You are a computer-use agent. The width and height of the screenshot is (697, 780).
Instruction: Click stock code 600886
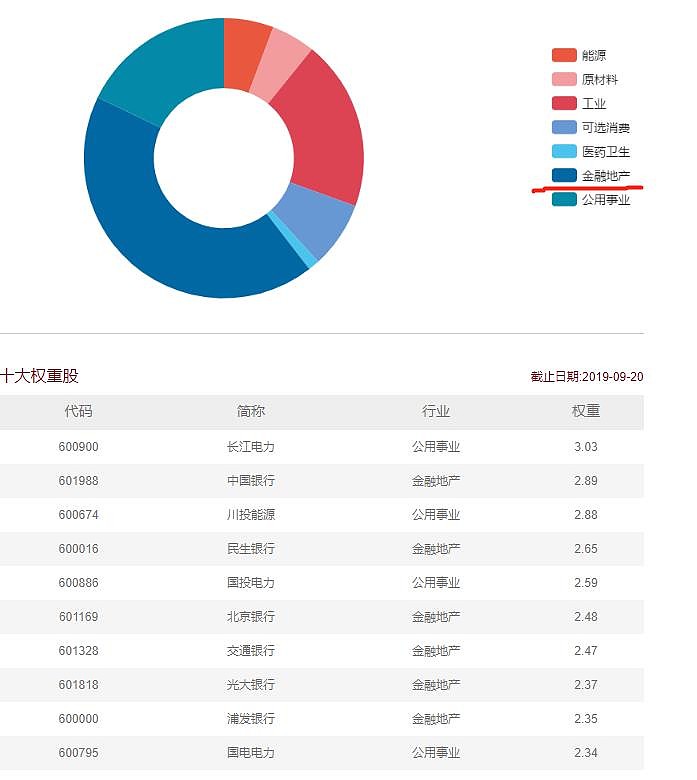click(78, 583)
